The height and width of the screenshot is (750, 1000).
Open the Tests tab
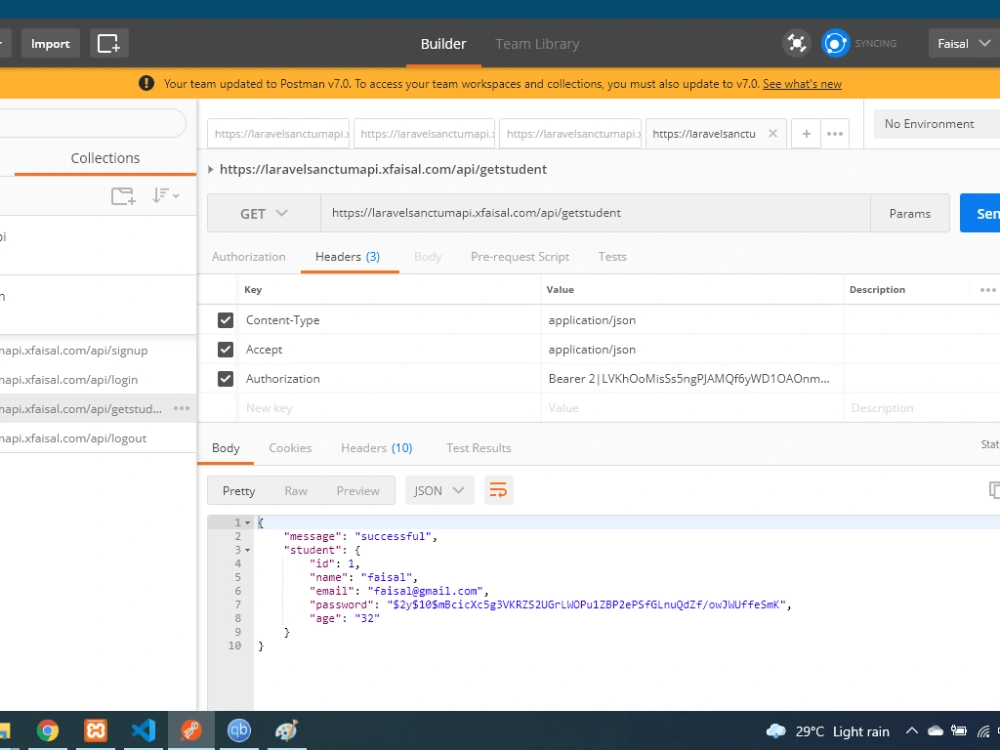pos(612,256)
